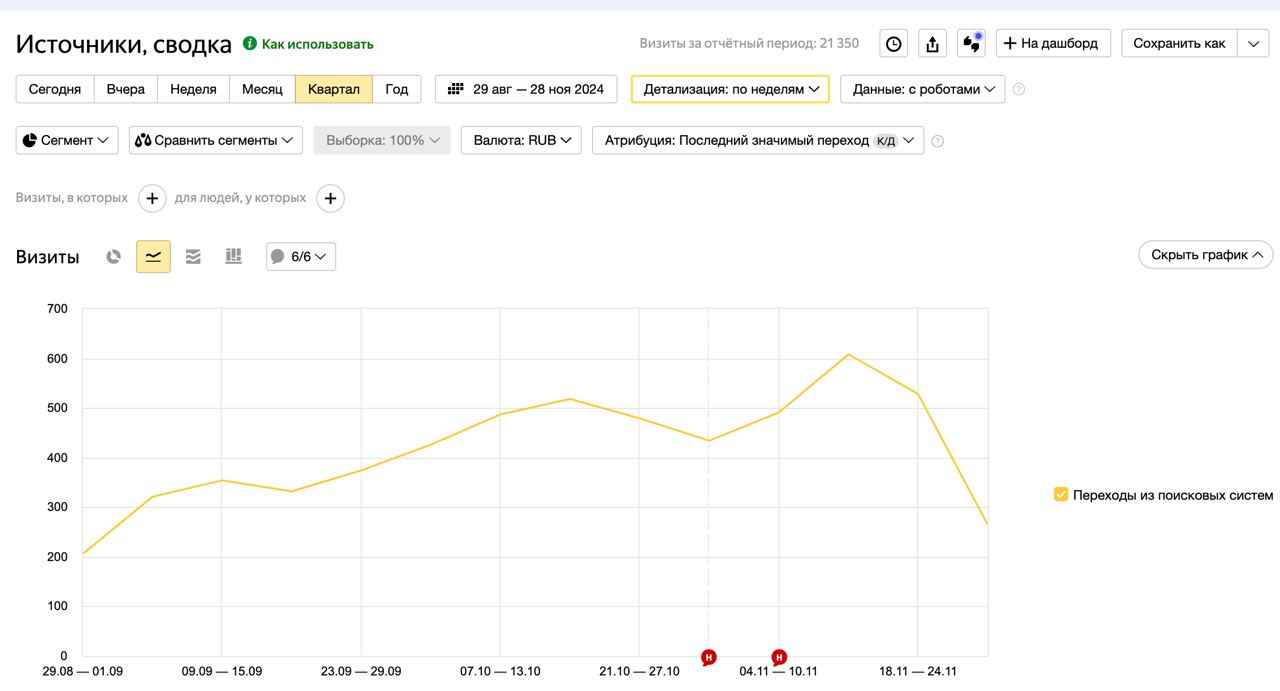
Task: Click help icon beside 'Данные: с роботами'
Action: (1019, 89)
